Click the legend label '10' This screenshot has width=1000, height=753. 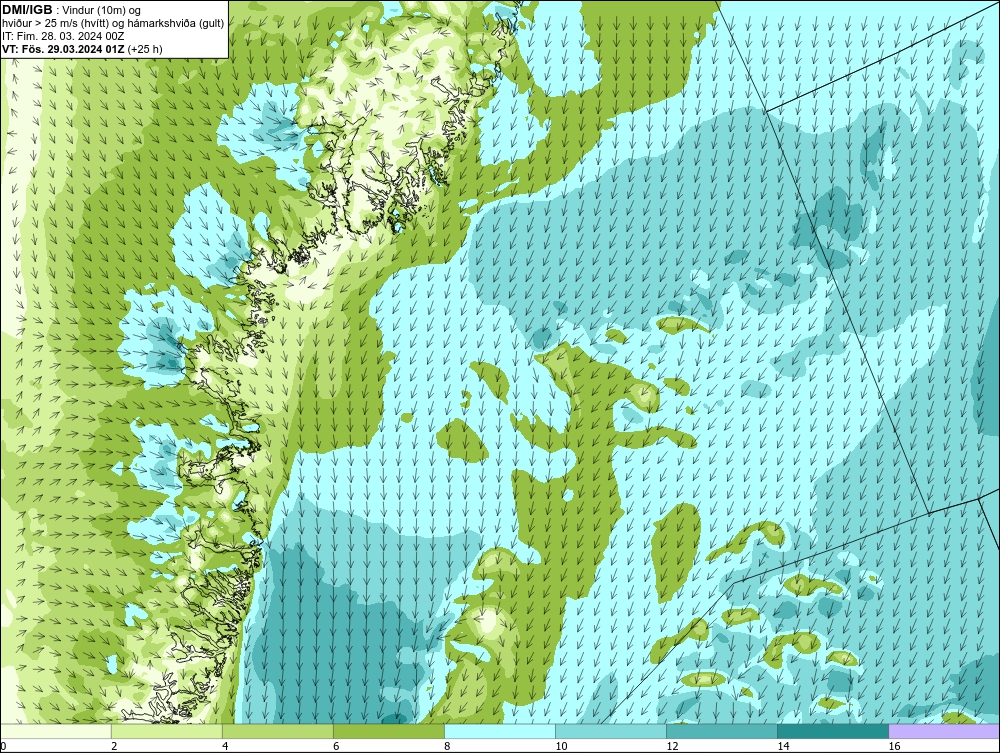(x=561, y=746)
